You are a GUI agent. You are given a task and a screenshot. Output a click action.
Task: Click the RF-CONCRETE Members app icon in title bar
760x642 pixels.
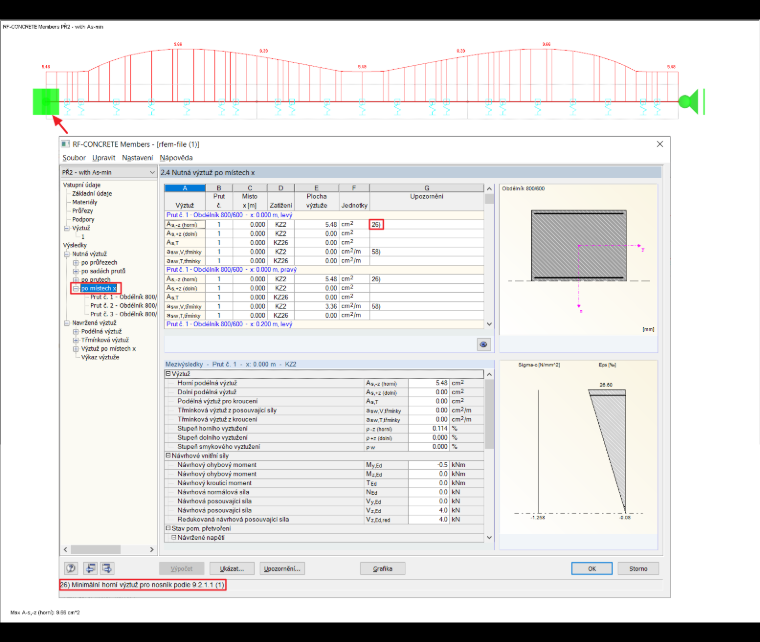click(65, 144)
